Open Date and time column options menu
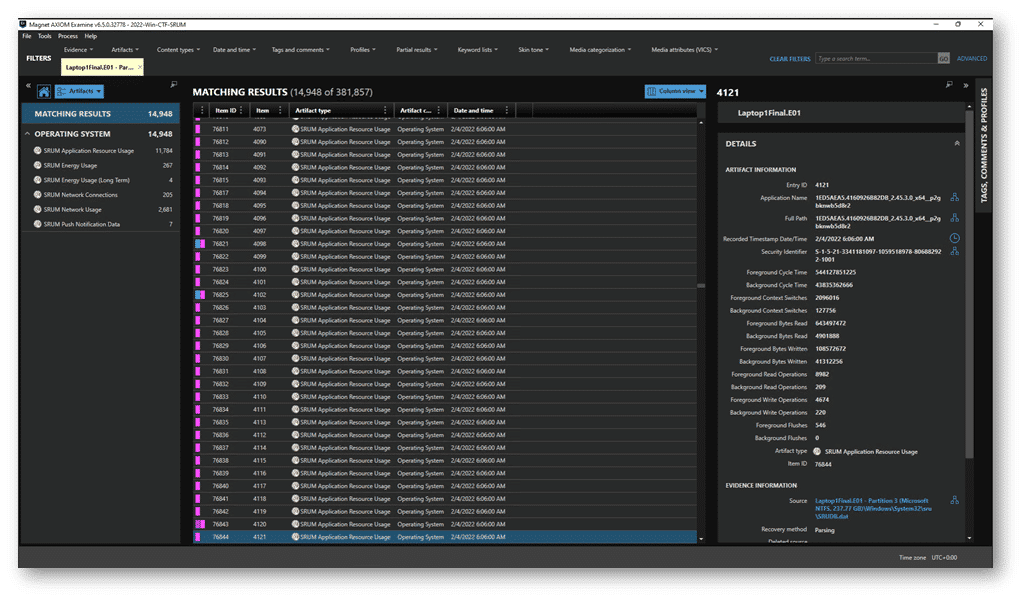This screenshot has height=601, width=1026. 506,111
